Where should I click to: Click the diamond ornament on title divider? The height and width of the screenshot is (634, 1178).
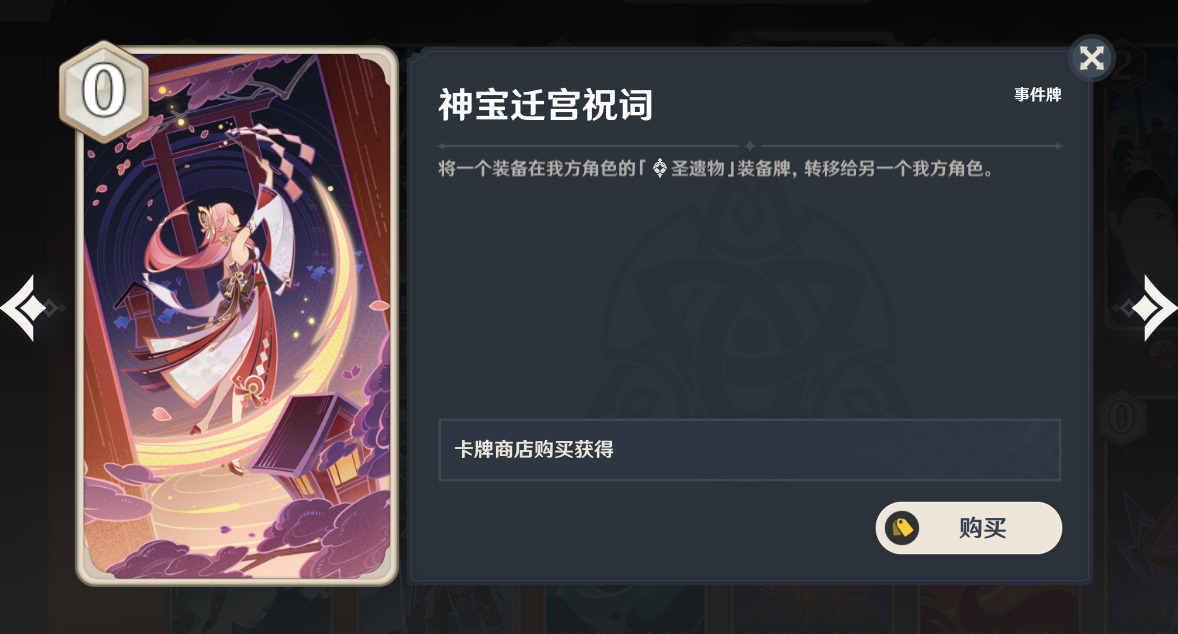click(749, 146)
